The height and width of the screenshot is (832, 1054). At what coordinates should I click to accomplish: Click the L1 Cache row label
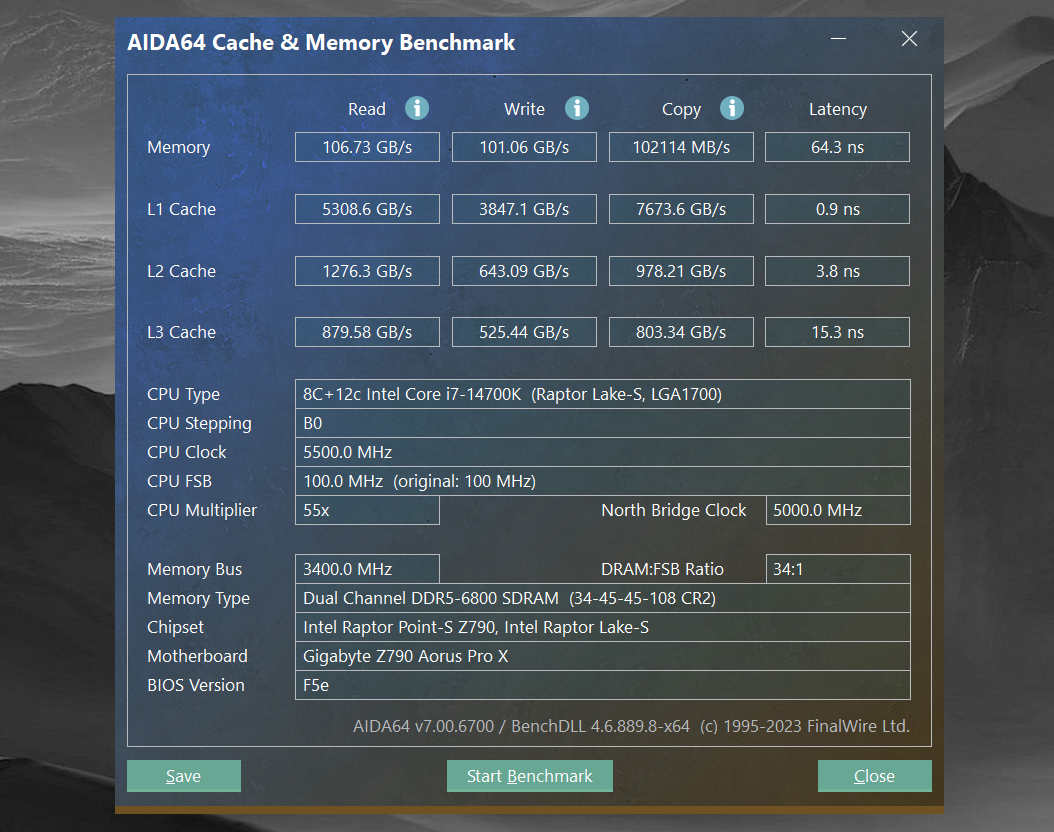pyautogui.click(x=181, y=209)
